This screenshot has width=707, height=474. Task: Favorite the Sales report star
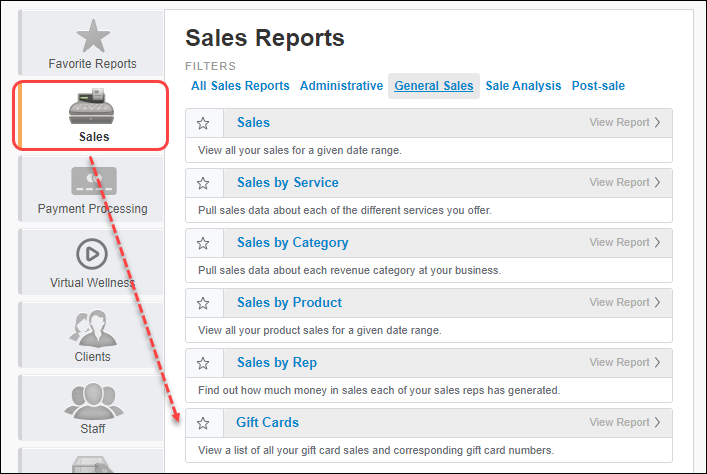203,123
